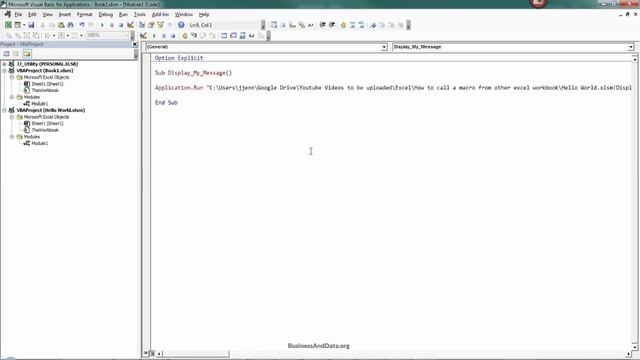This screenshot has height=360, width=640.
Task: Open the Display_My_Message procedure dropdown
Action: click(x=631, y=47)
